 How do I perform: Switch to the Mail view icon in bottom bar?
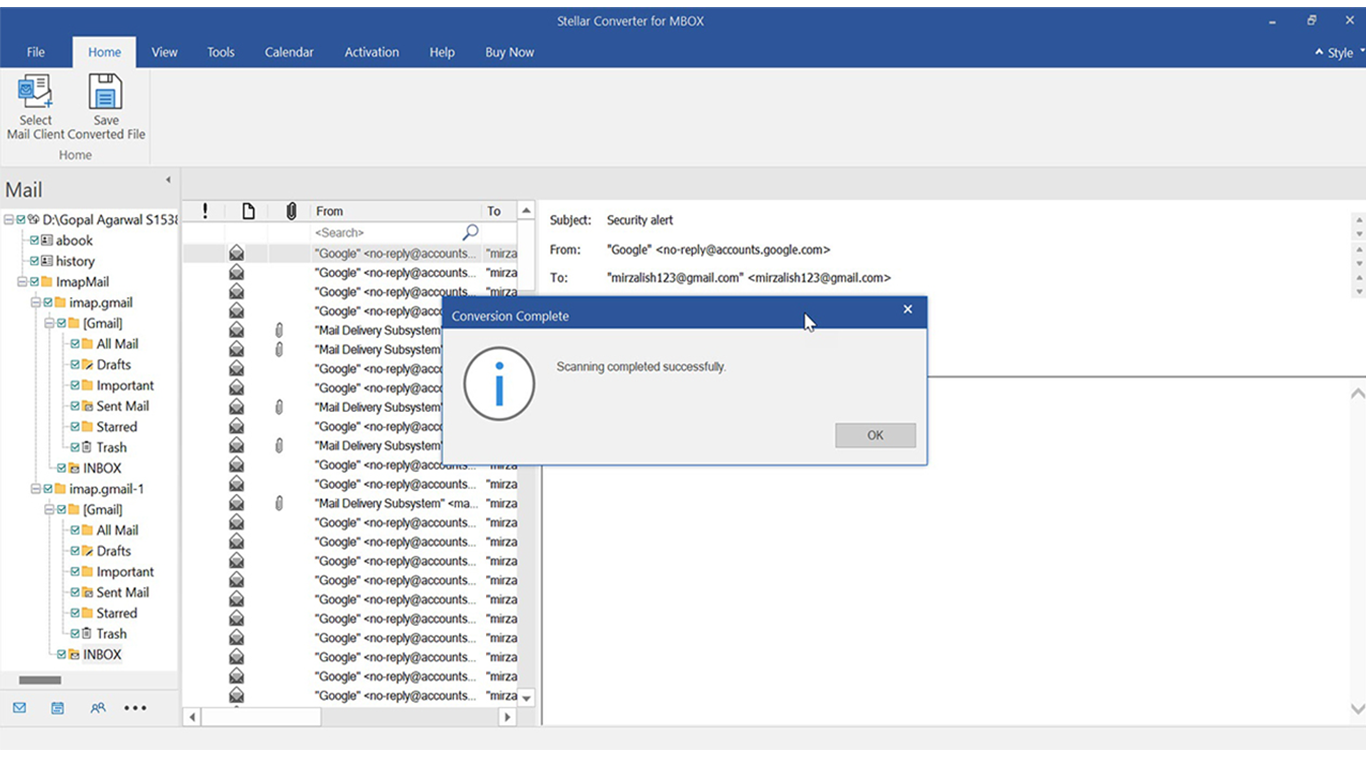tap(19, 708)
